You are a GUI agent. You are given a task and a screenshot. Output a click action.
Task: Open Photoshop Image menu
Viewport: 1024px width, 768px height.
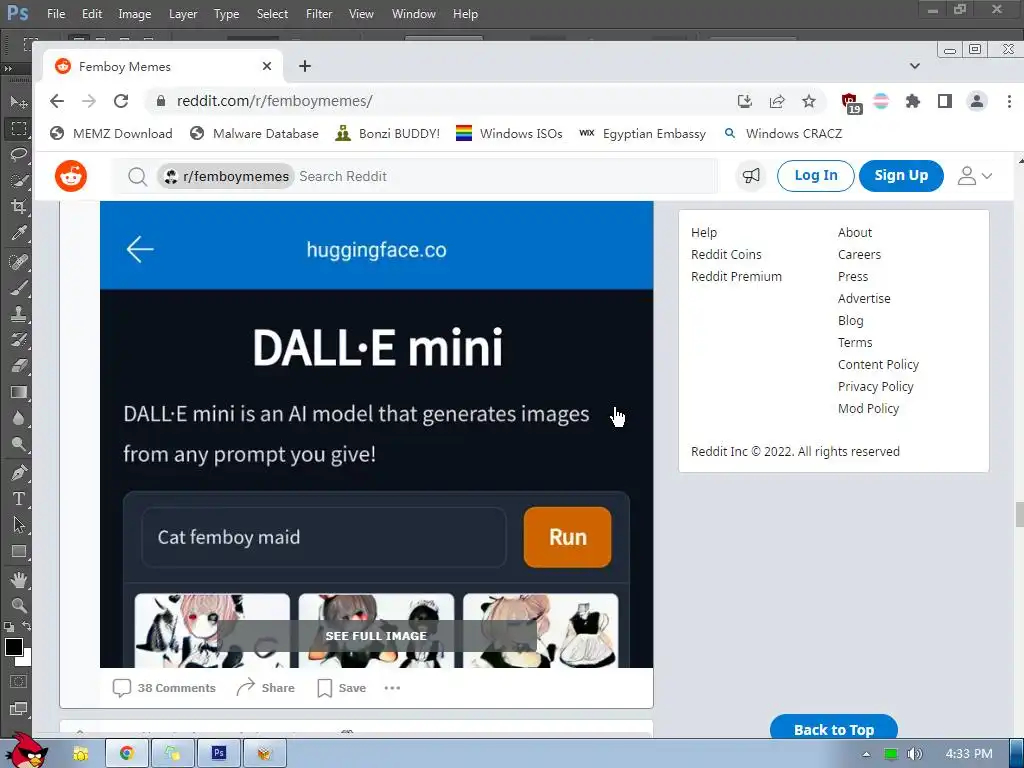(x=135, y=14)
